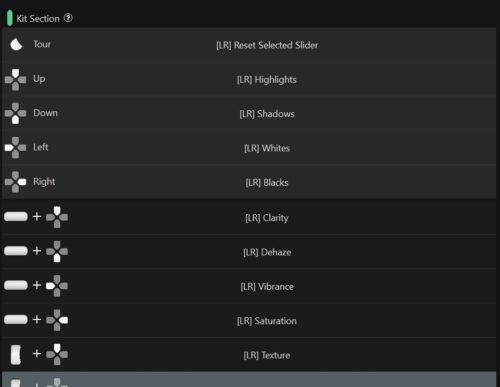Click the D-pad left icon in the Vibrance row
This screenshot has width=500, height=387.
click(57, 286)
